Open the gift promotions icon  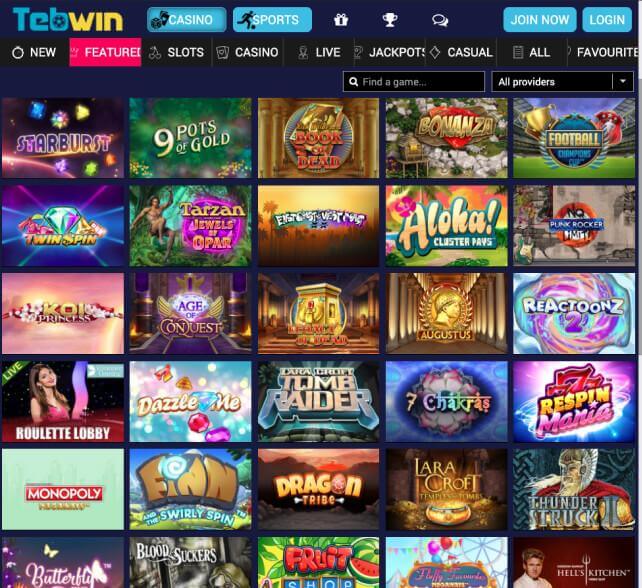tap(341, 20)
